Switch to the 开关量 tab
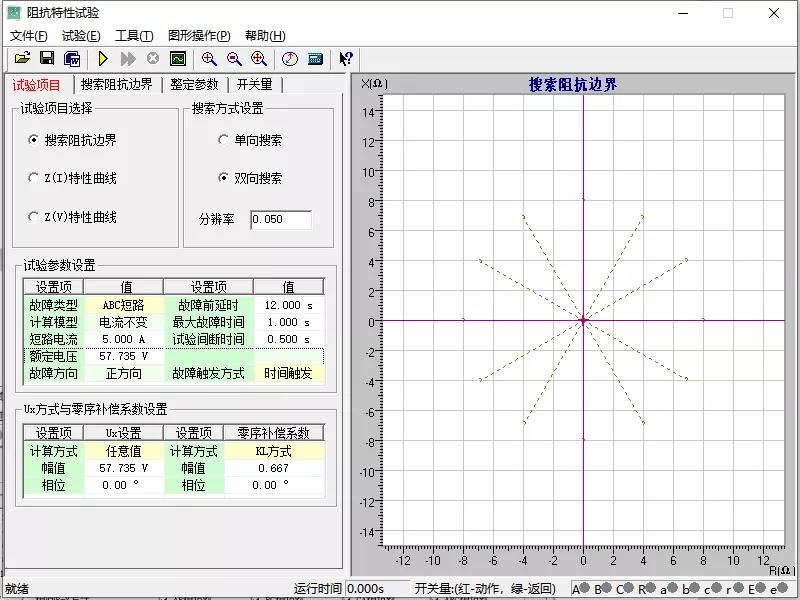Viewport: 800px width, 600px height. click(x=254, y=85)
